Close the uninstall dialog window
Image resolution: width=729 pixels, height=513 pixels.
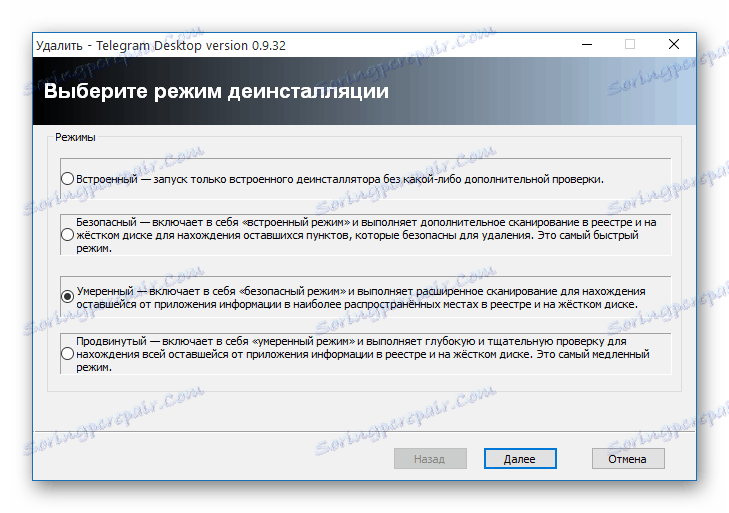coord(674,45)
